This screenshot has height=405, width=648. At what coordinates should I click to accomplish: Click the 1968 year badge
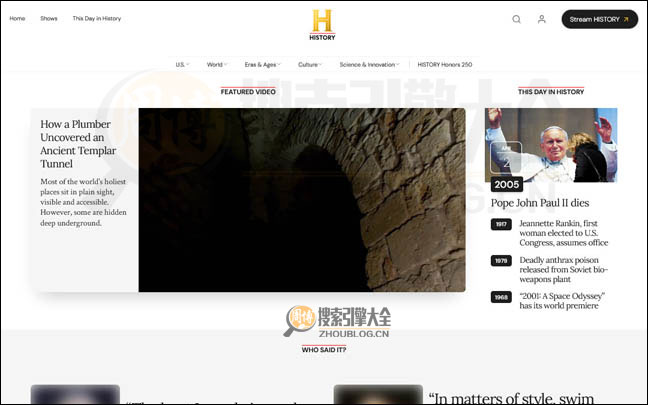501,297
